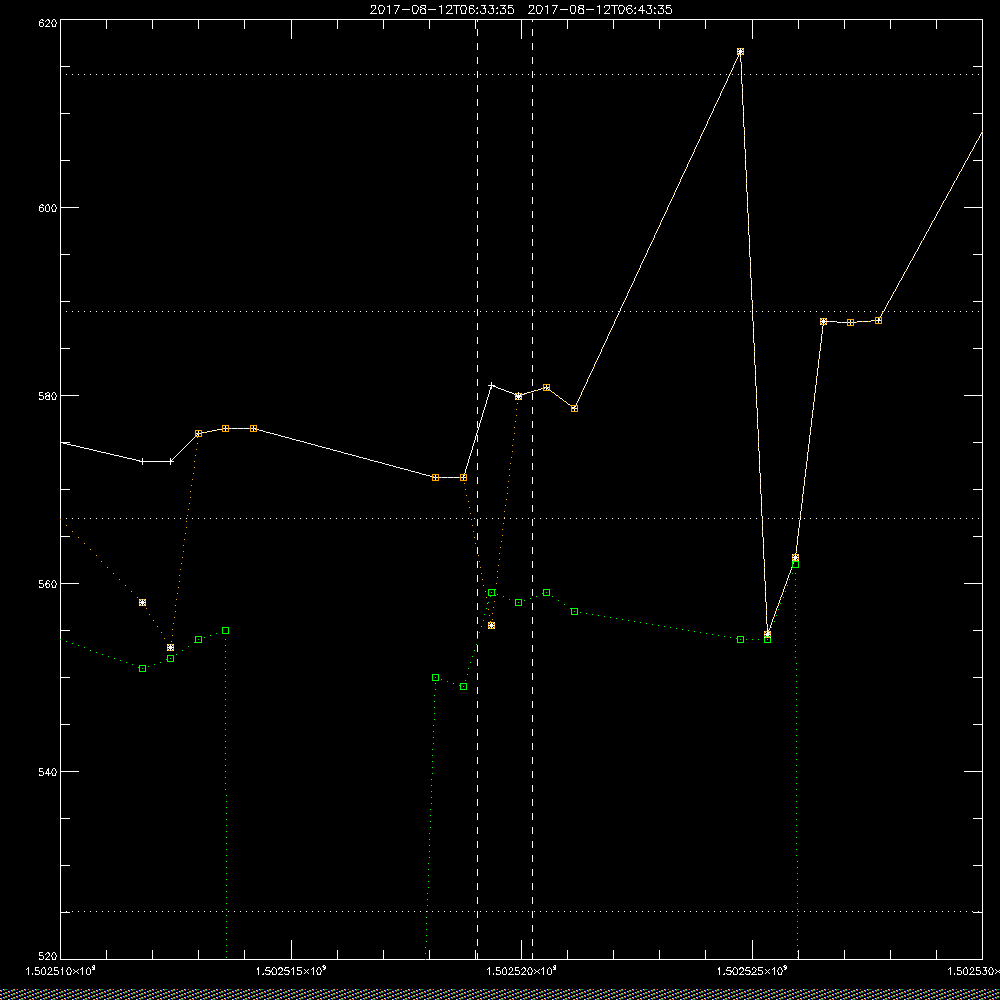This screenshot has height=1000, width=1000.
Task: Click the 1.502520×10⁹ x-axis label
Action: click(522, 971)
